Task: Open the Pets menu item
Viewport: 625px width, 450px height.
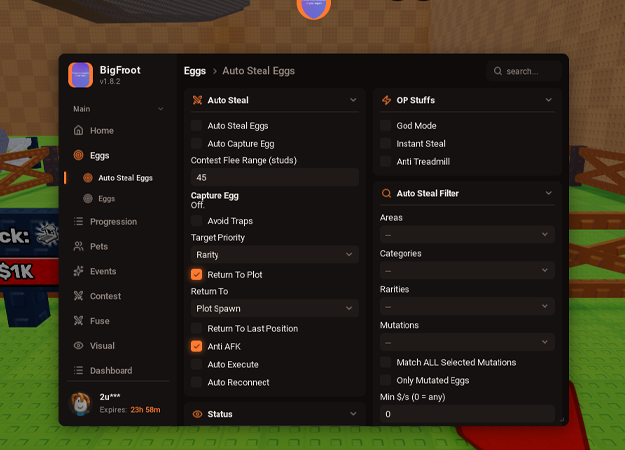Action: click(118, 246)
